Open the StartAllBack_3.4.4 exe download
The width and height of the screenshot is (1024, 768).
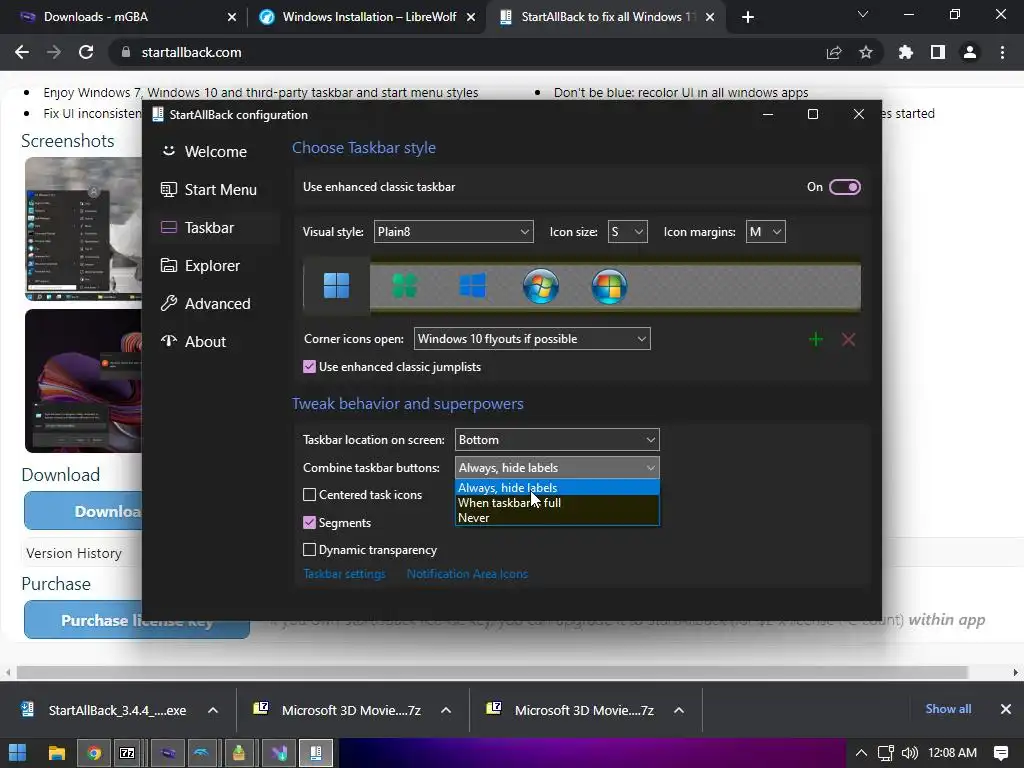(104, 711)
